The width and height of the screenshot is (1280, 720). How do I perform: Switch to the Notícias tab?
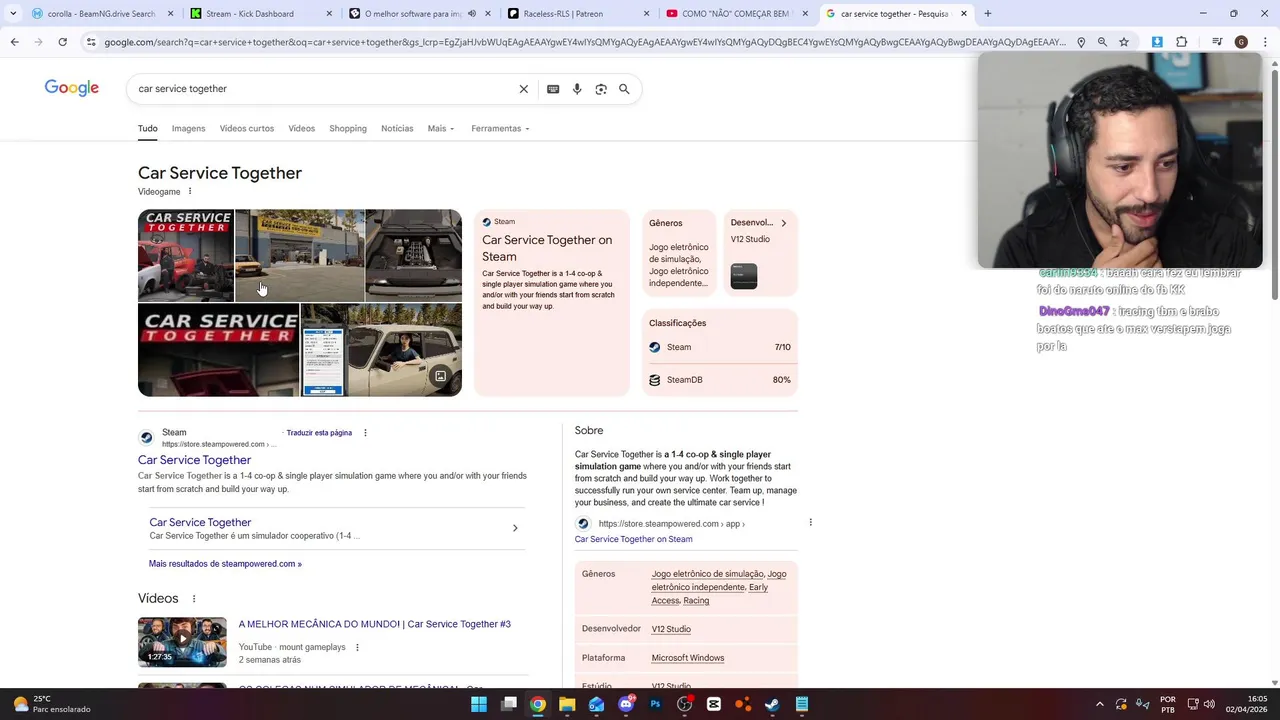point(397,128)
